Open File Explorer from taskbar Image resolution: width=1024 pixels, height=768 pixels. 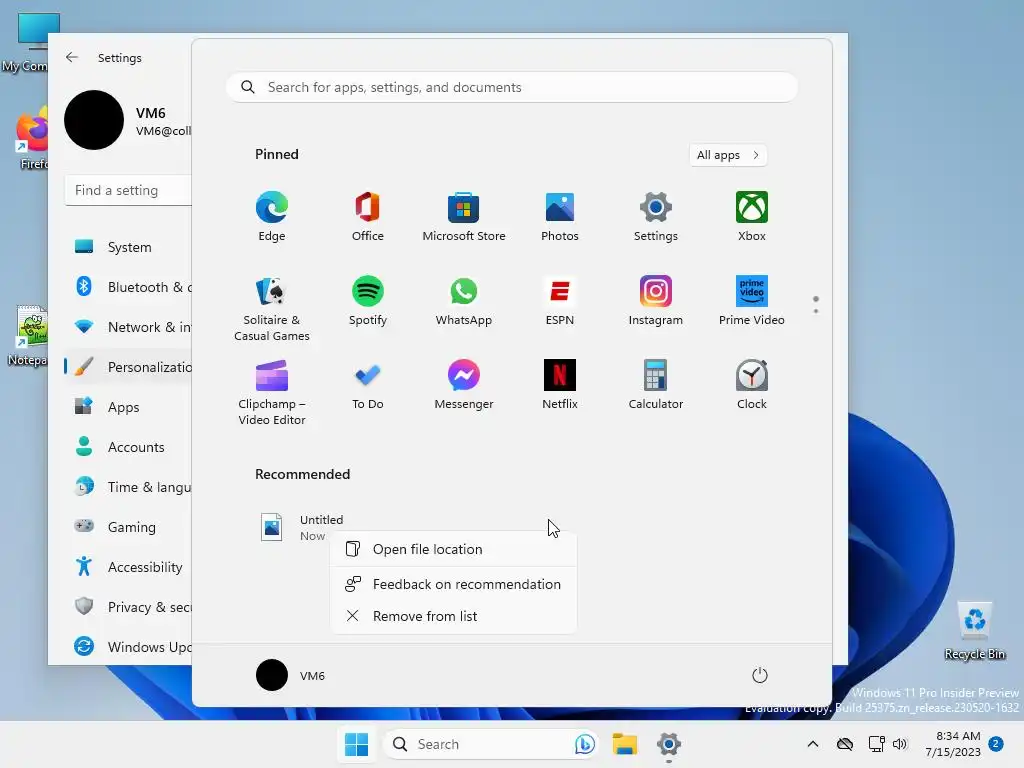click(x=624, y=744)
